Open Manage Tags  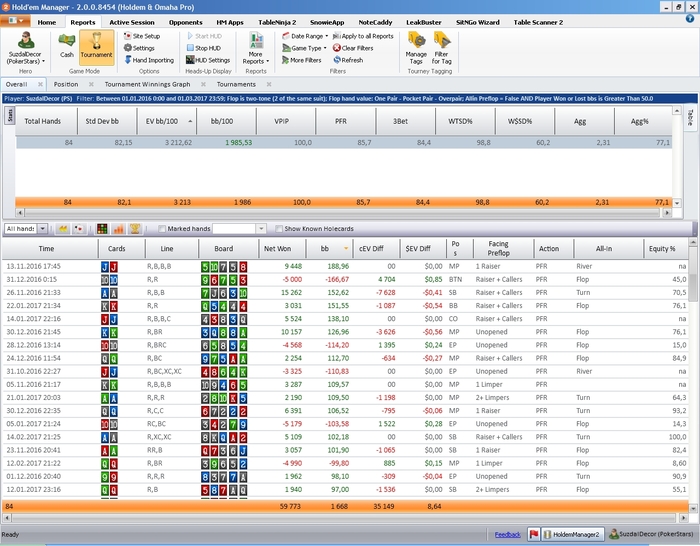(x=416, y=48)
